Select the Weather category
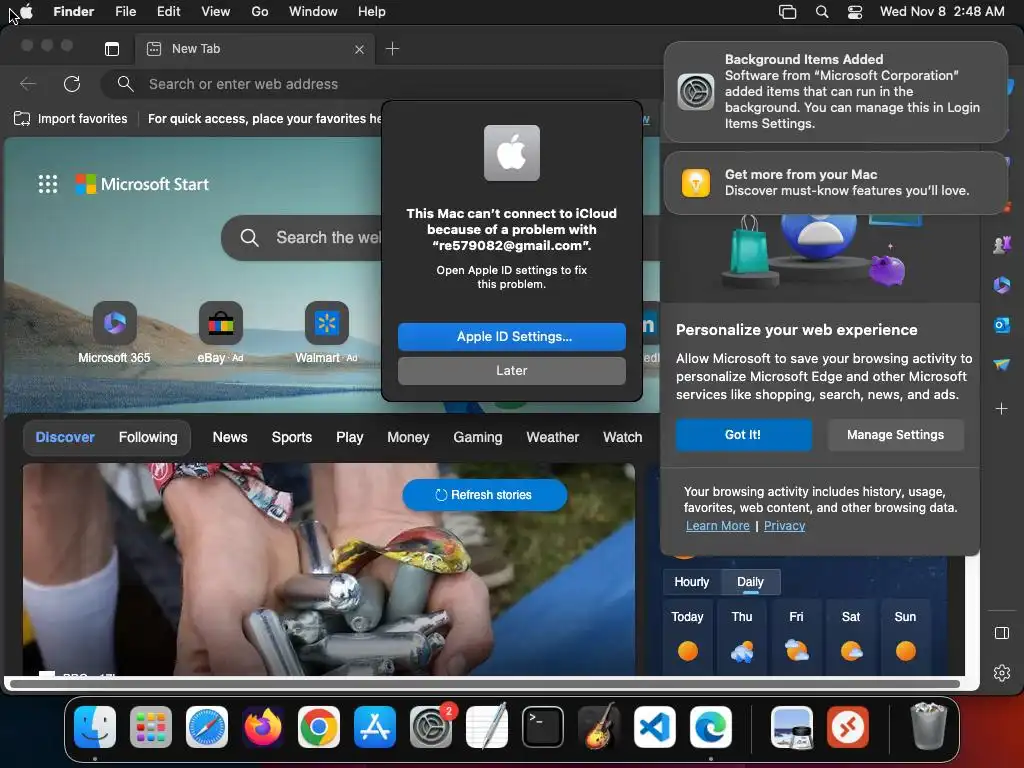This screenshot has width=1024, height=768. pos(552,438)
